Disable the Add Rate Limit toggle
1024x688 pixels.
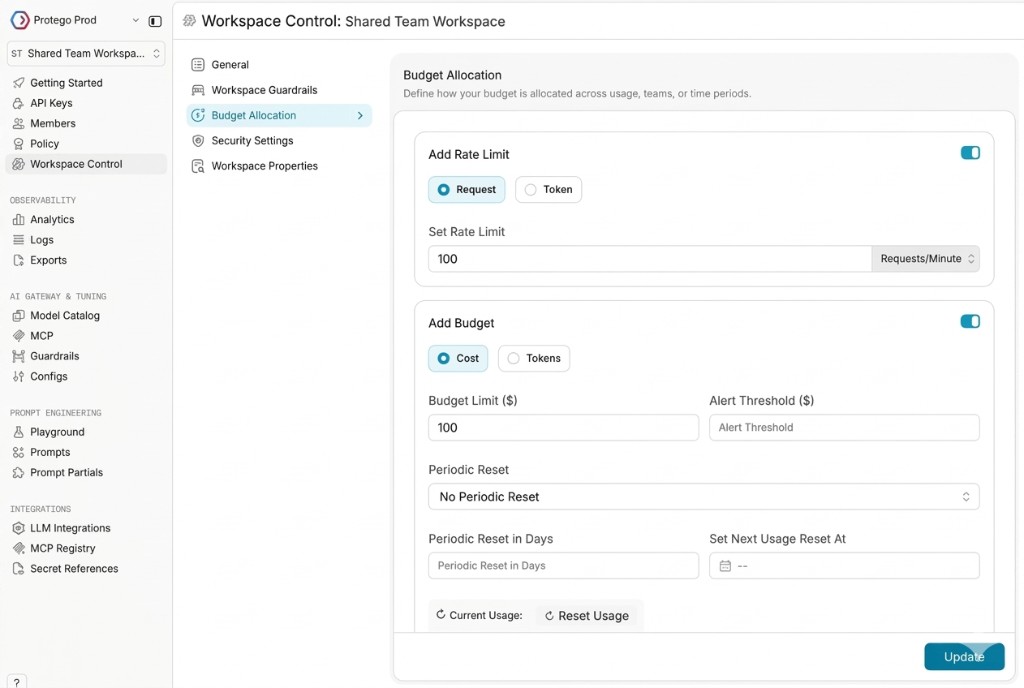pos(970,153)
